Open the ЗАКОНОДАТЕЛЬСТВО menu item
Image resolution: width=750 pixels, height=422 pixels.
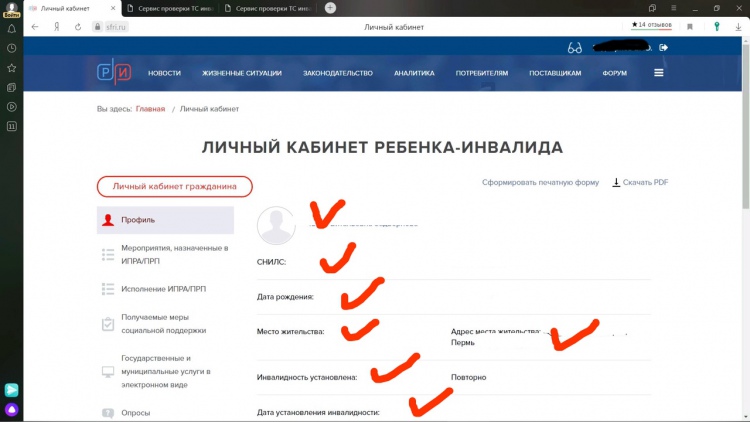337,73
